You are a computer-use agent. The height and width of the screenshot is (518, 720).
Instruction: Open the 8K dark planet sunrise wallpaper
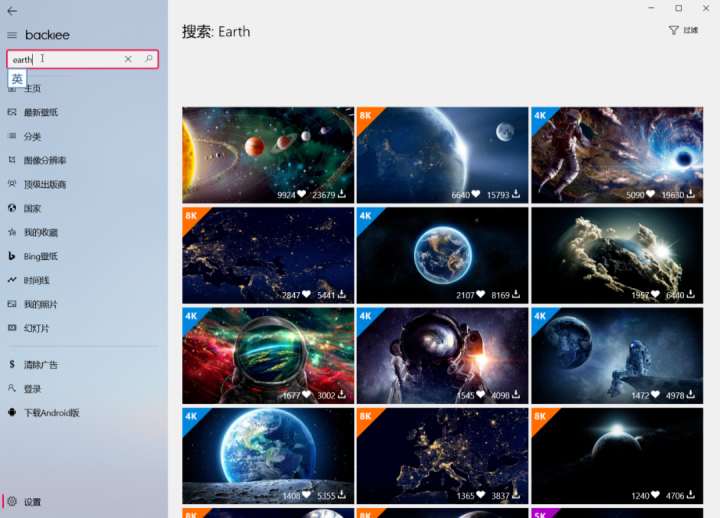coord(617,456)
